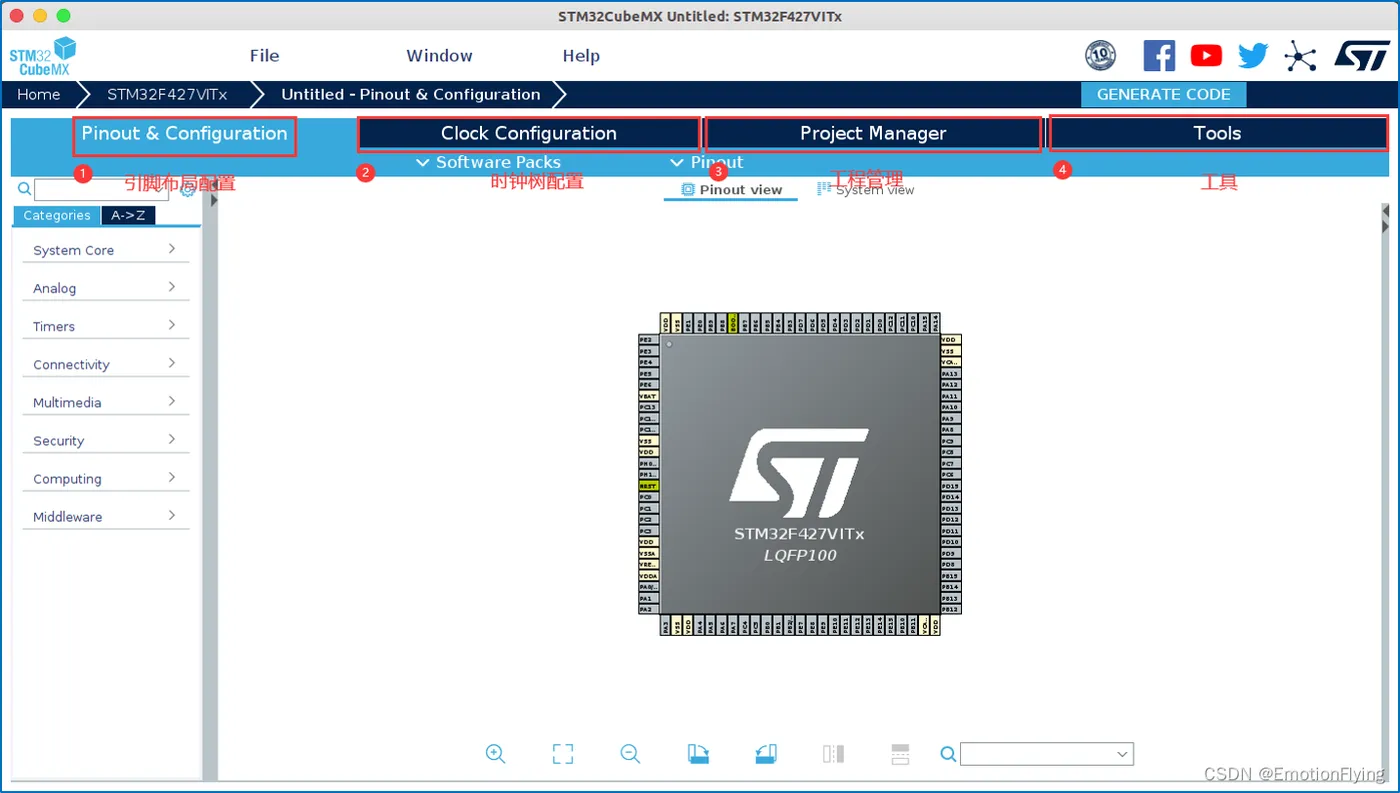Select the RST pin on the chip

click(648, 486)
